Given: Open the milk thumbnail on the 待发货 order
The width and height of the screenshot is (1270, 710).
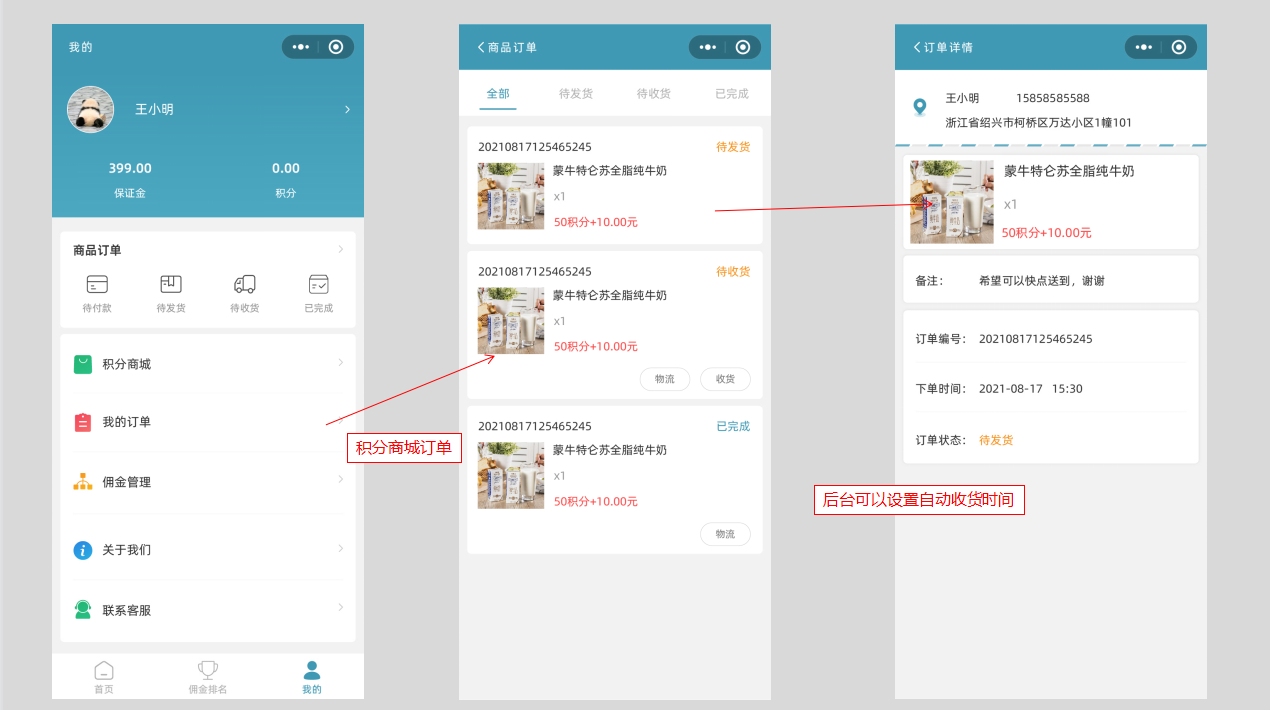Looking at the screenshot, I should click(511, 196).
